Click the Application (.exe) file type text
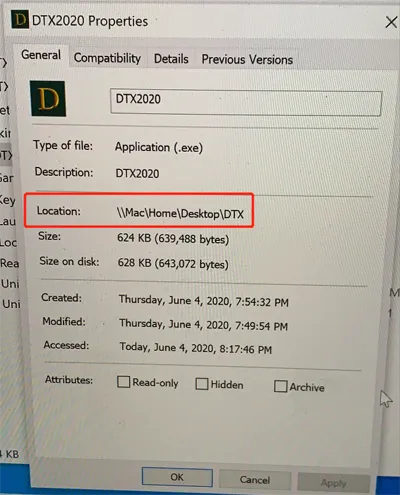Image resolution: width=400 pixels, height=495 pixels. tap(159, 147)
